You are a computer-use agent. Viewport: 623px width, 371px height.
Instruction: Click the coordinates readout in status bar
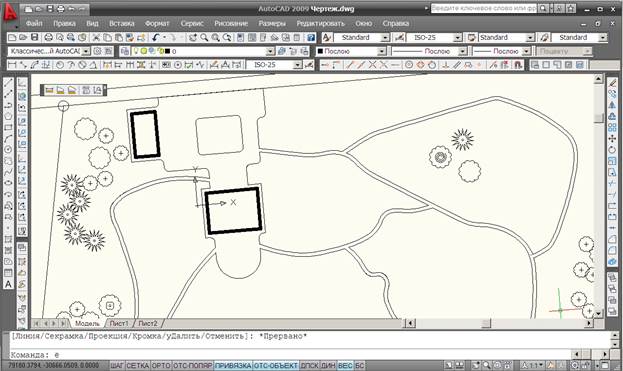(54, 365)
